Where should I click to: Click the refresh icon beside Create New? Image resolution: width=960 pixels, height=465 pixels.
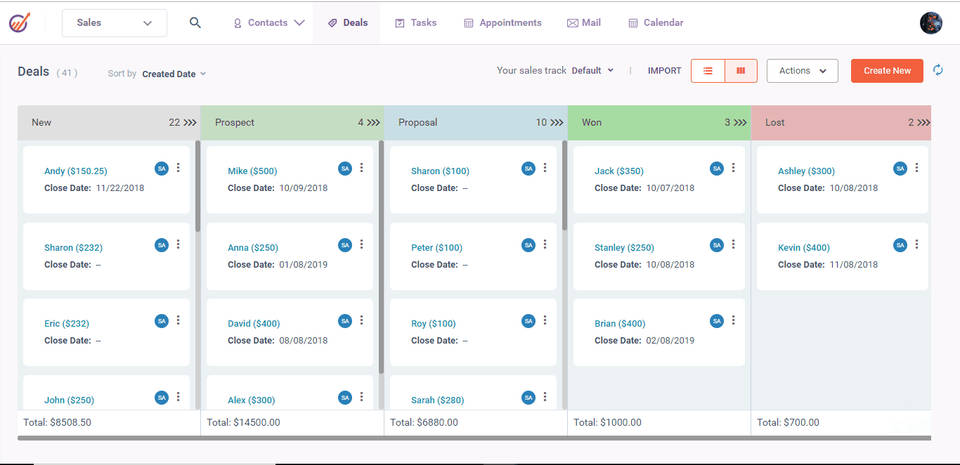pyautogui.click(x=937, y=70)
